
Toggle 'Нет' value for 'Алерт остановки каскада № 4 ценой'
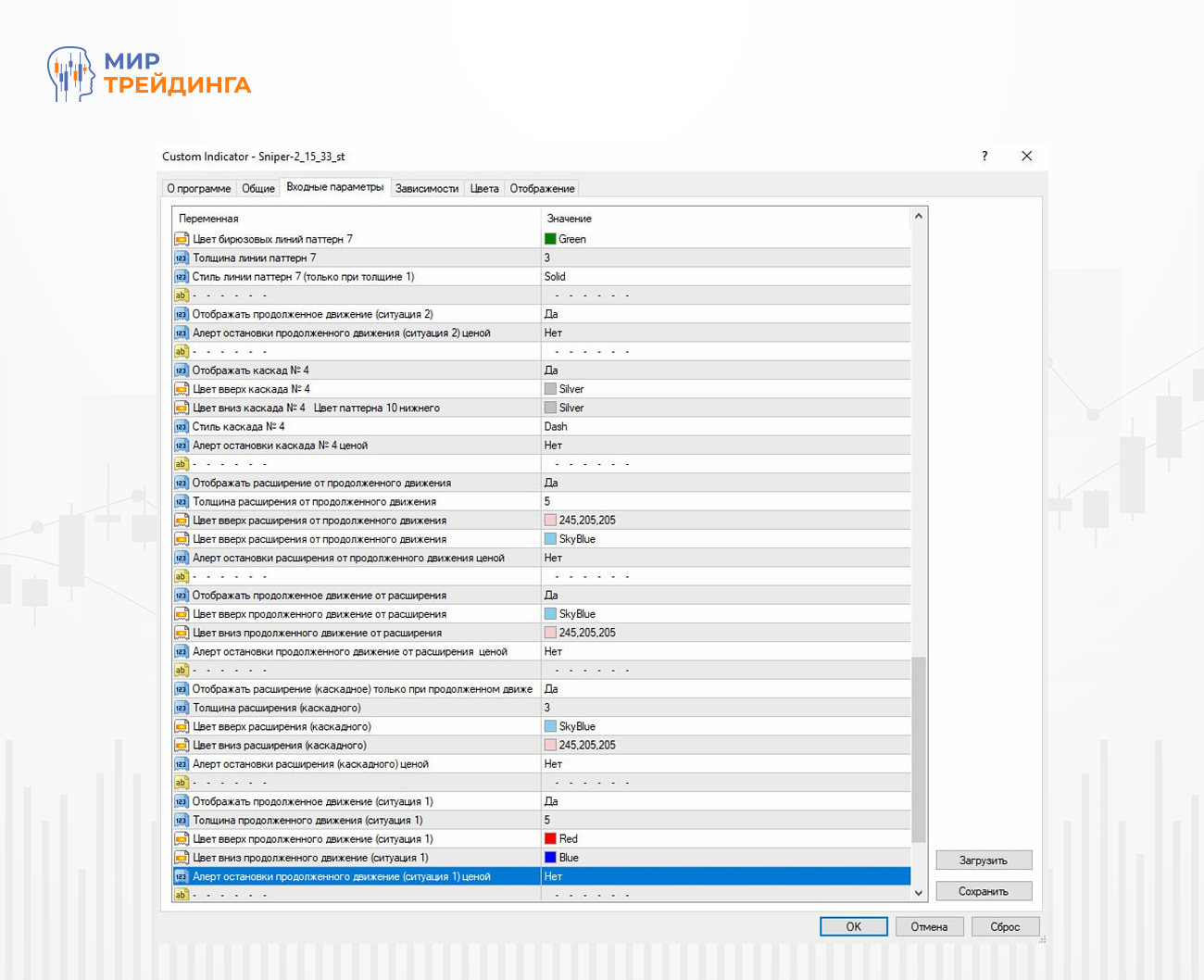coord(553,446)
